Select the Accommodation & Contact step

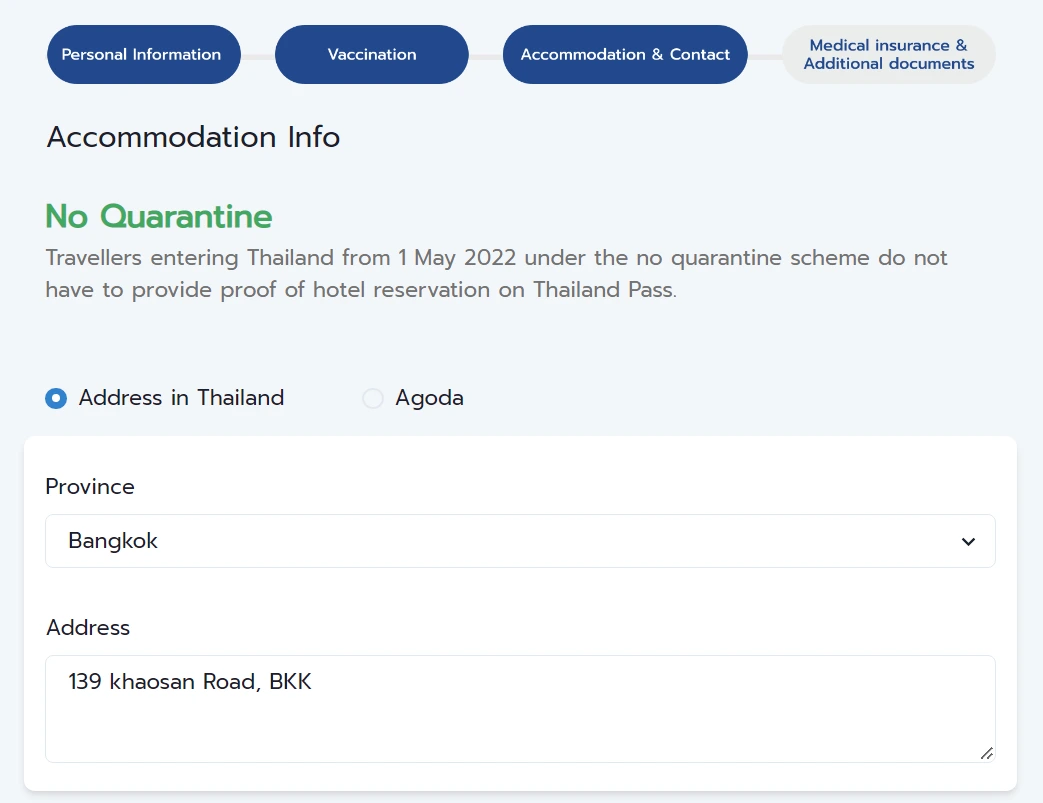625,55
